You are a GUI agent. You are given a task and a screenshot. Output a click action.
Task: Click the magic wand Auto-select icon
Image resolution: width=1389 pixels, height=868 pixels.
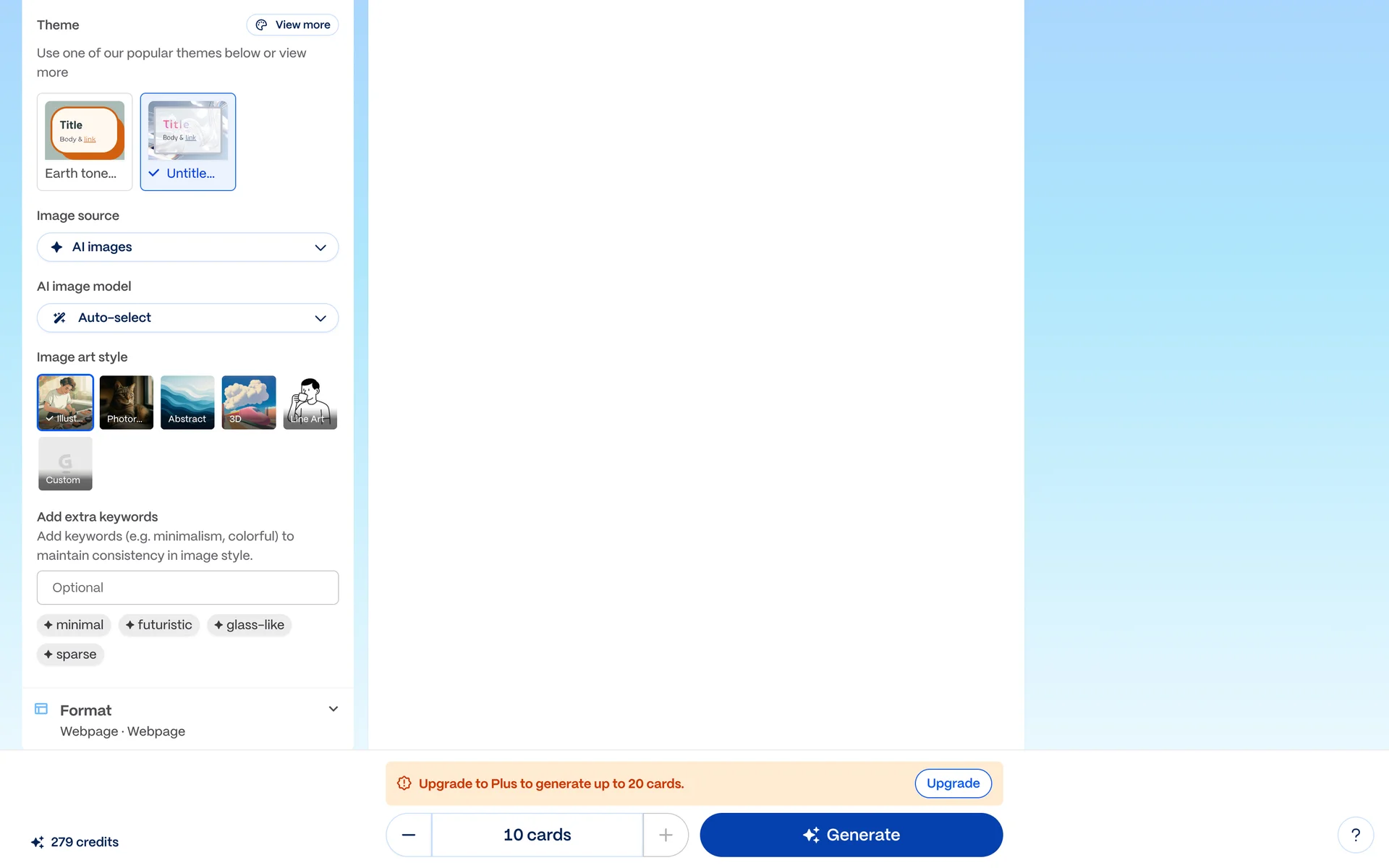[x=59, y=318]
